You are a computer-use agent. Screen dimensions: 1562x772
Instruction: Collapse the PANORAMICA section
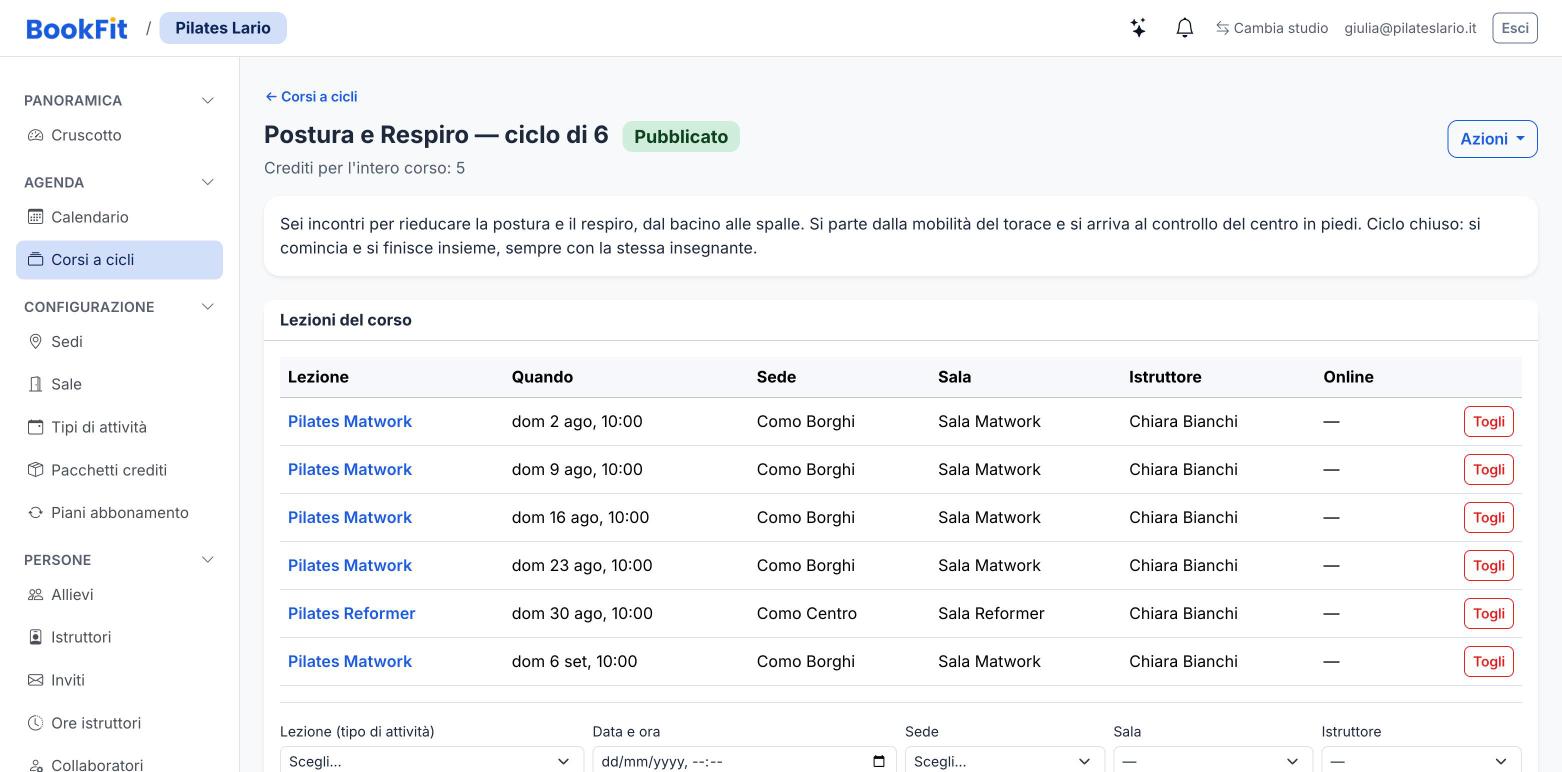208,101
